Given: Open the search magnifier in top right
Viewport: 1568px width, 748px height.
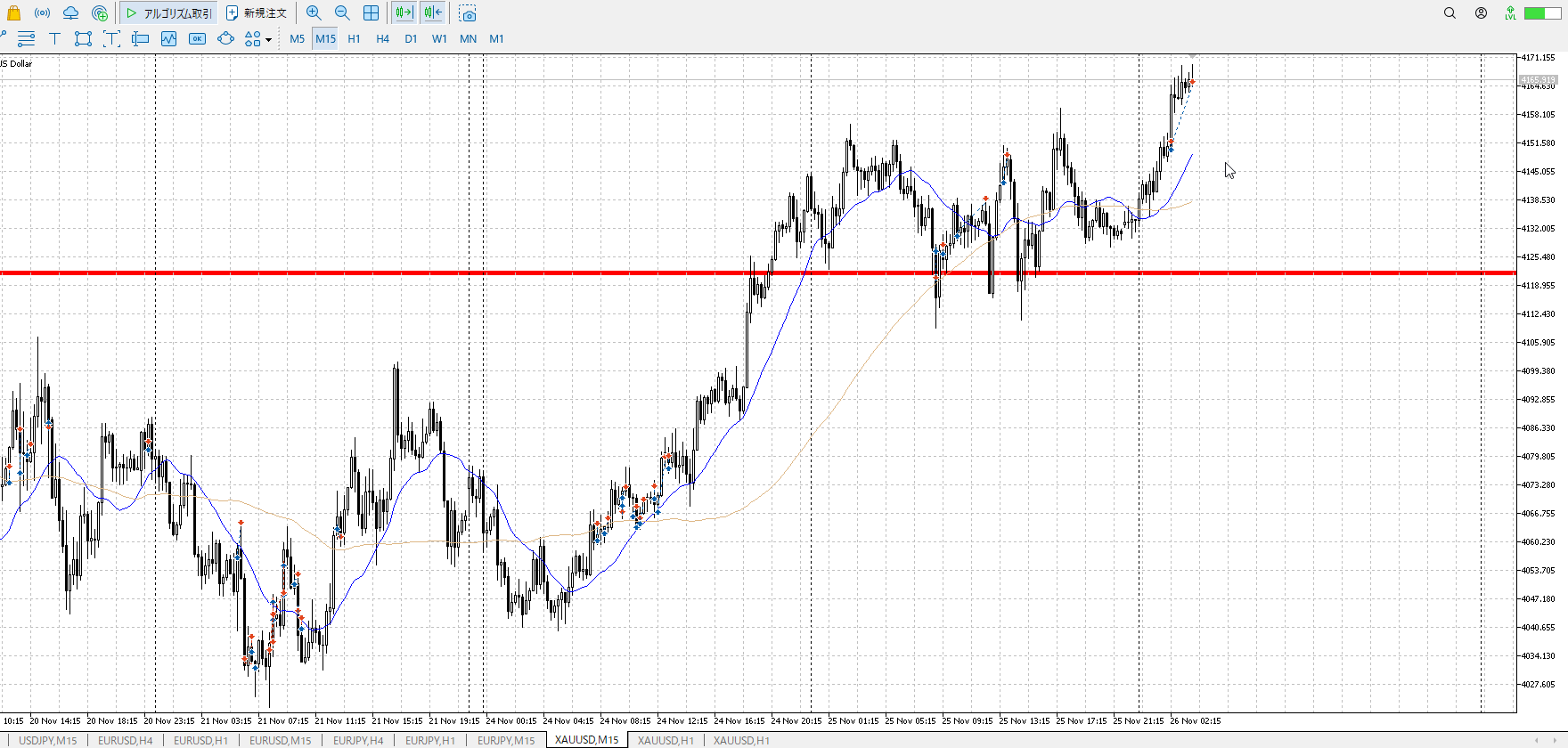Looking at the screenshot, I should point(1450,13).
